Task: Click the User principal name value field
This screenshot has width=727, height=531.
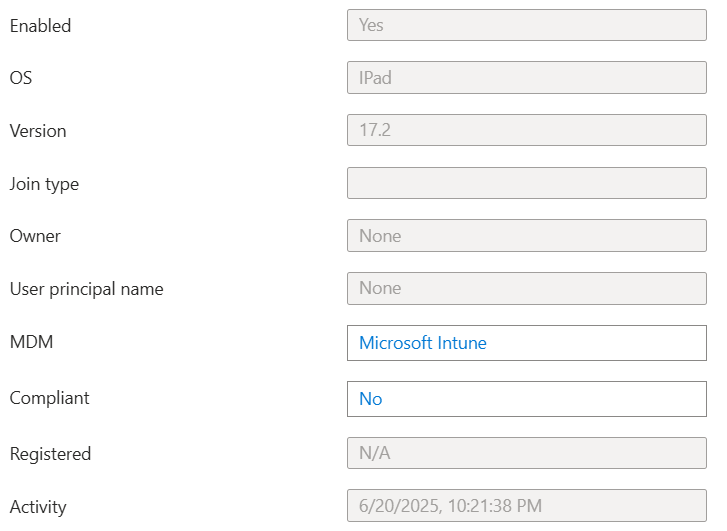Action: pos(526,288)
